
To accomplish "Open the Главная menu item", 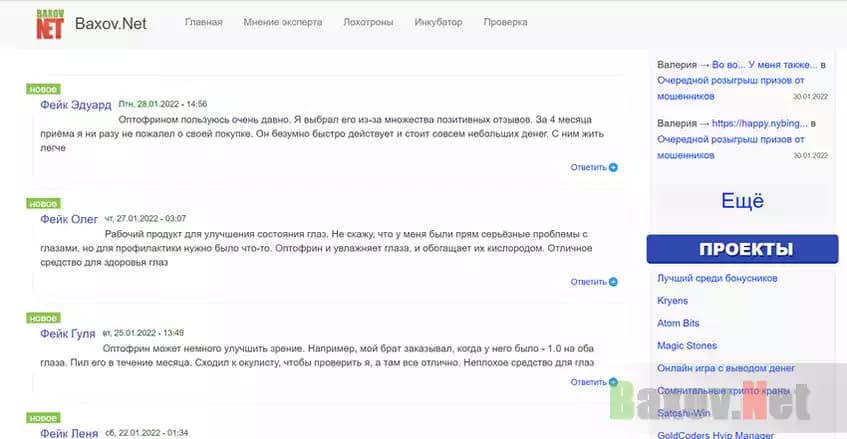I will [x=203, y=22].
